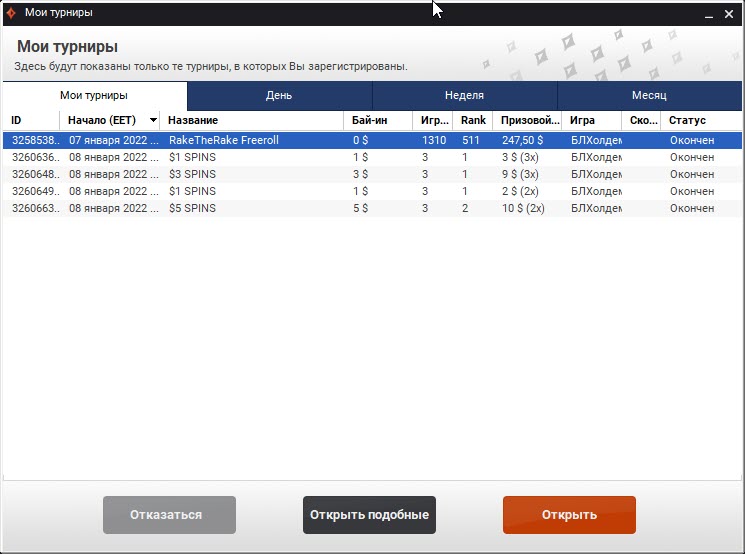Screen dimensions: 745x554
Task: Close the Мои турниры window
Action: pyautogui.click(x=729, y=14)
